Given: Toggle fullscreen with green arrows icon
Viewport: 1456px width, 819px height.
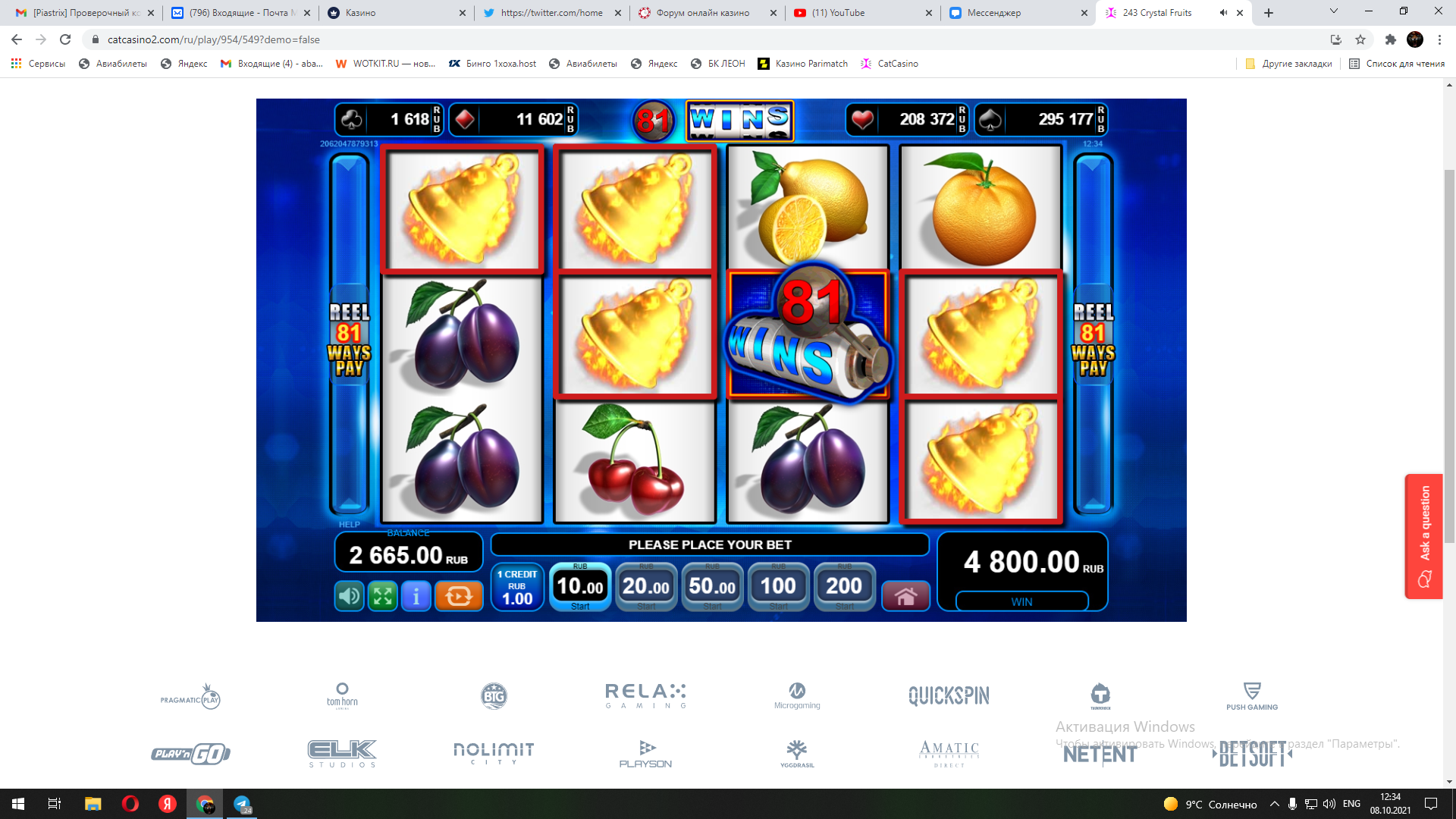Looking at the screenshot, I should (x=383, y=597).
